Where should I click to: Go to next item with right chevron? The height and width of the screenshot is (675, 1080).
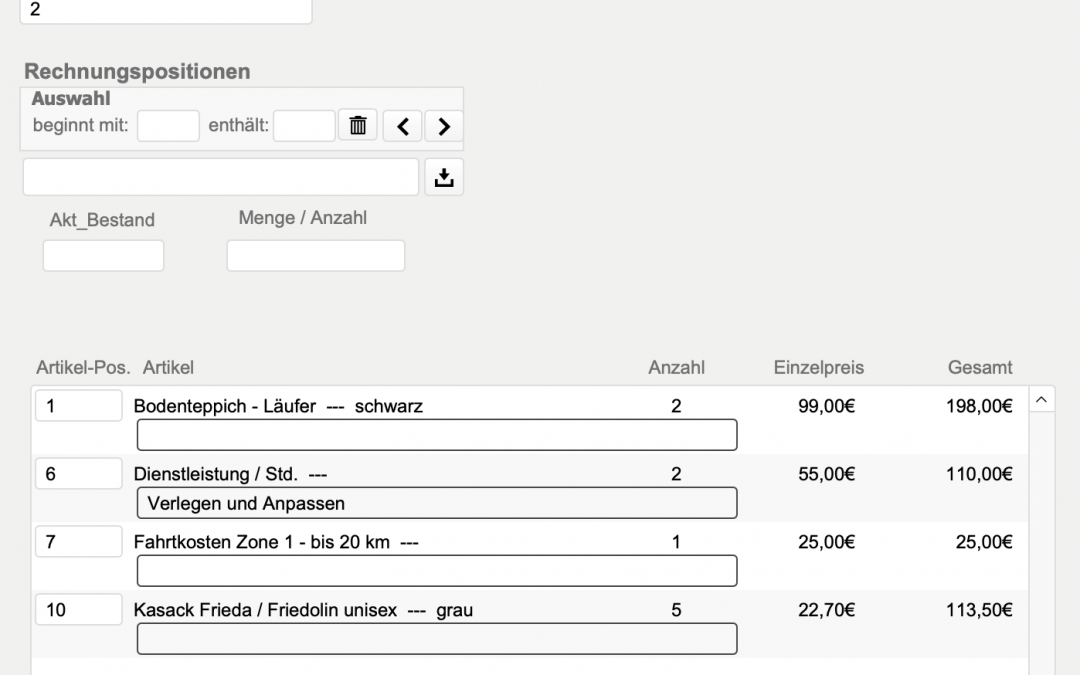click(x=443, y=126)
